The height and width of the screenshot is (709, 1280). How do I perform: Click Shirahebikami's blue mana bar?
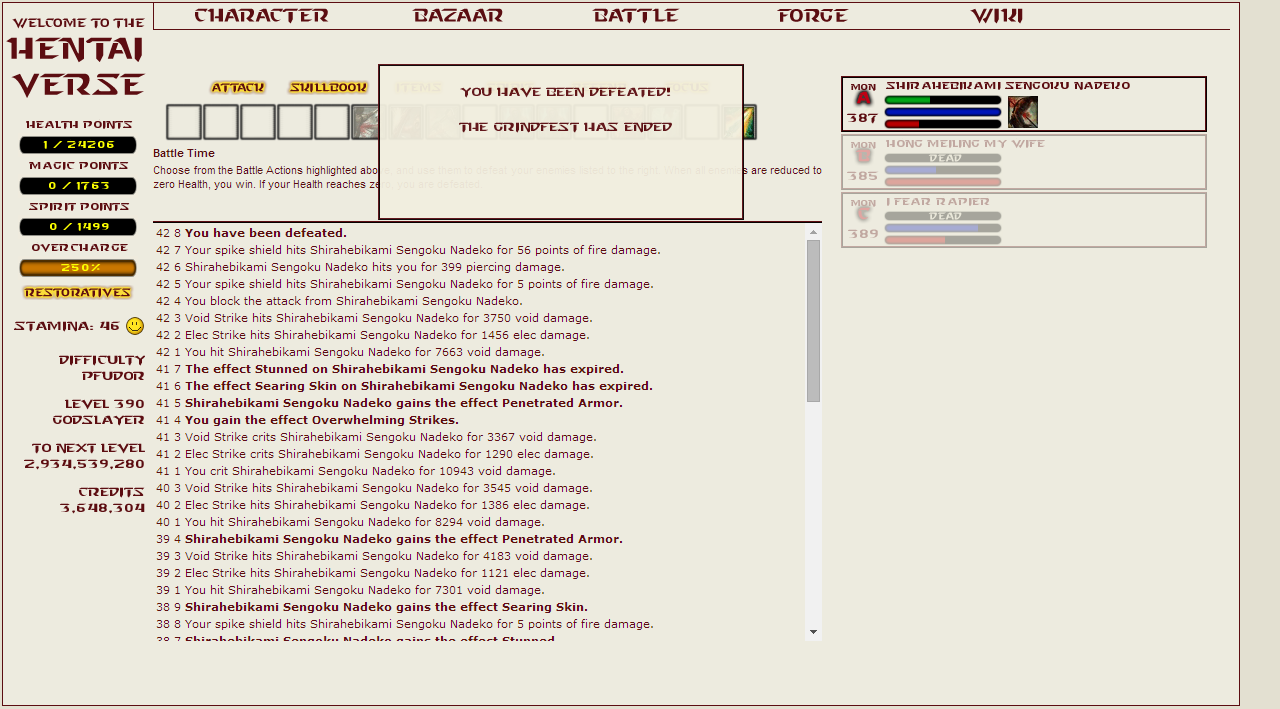(943, 112)
